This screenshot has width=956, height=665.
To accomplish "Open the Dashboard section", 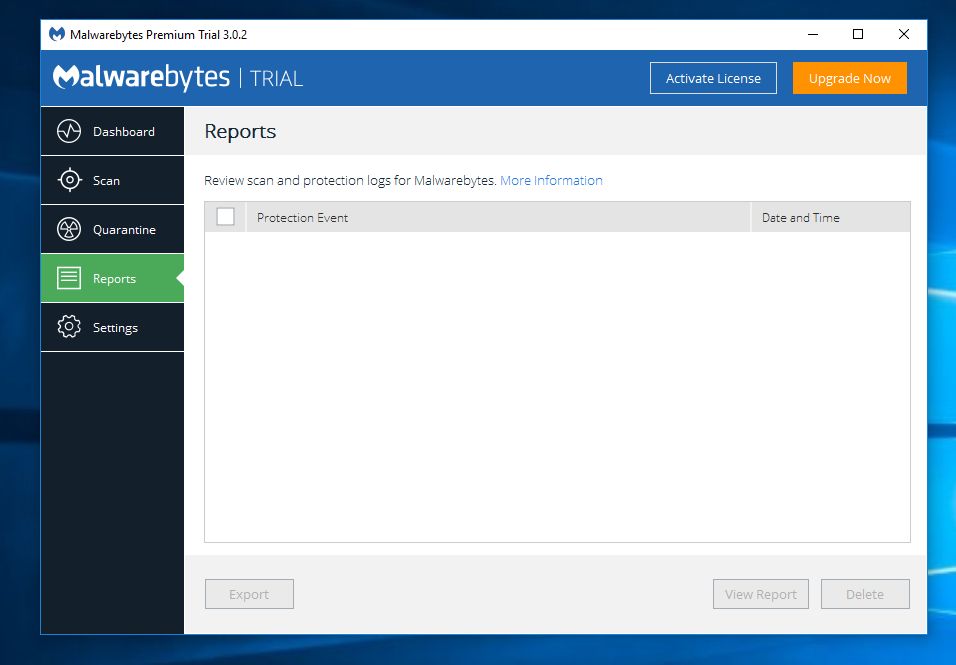I will pyautogui.click(x=112, y=131).
